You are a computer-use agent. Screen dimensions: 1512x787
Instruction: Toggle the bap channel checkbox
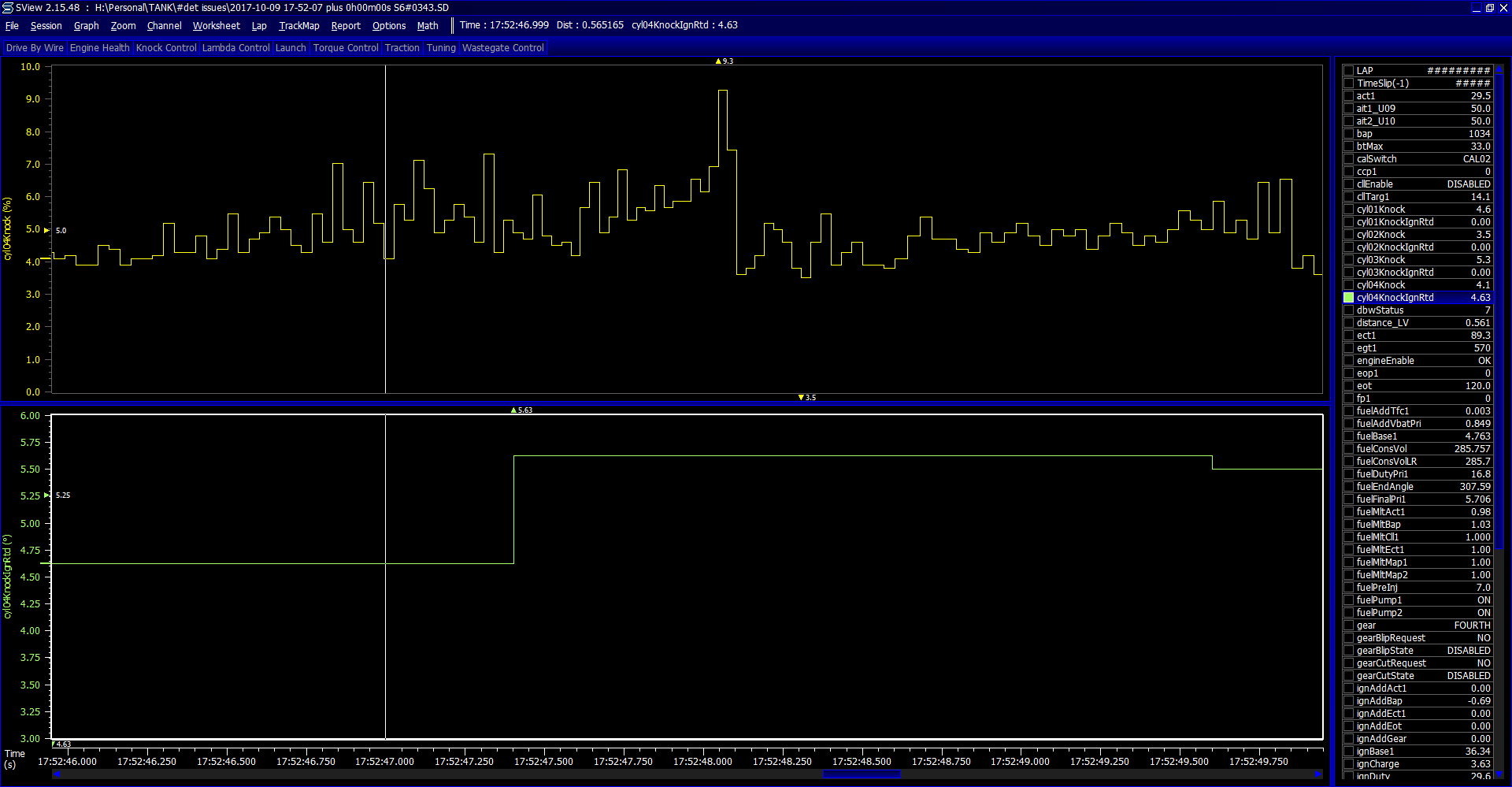click(x=1348, y=134)
